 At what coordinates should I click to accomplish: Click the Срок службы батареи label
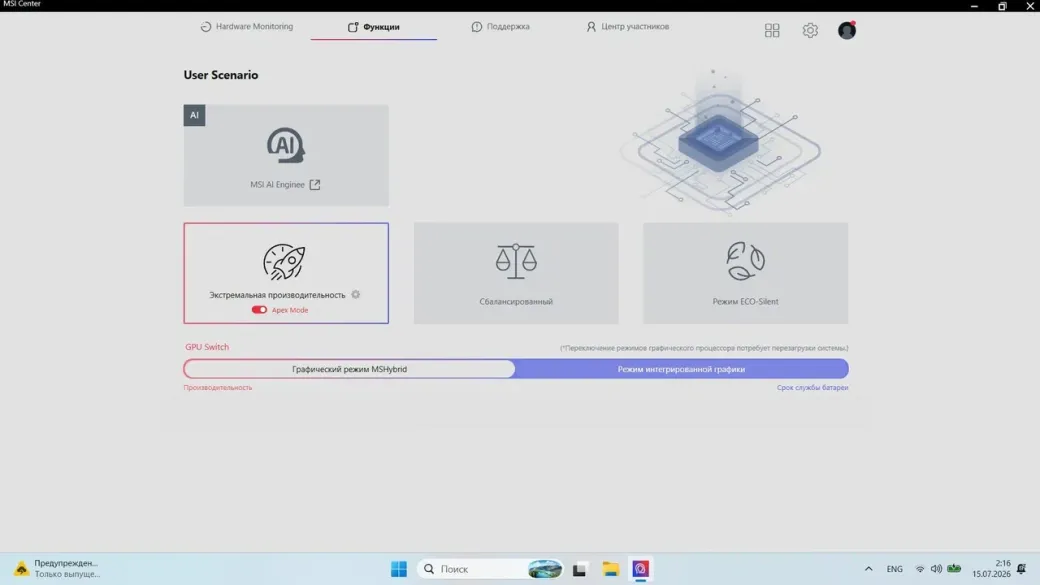(812, 387)
